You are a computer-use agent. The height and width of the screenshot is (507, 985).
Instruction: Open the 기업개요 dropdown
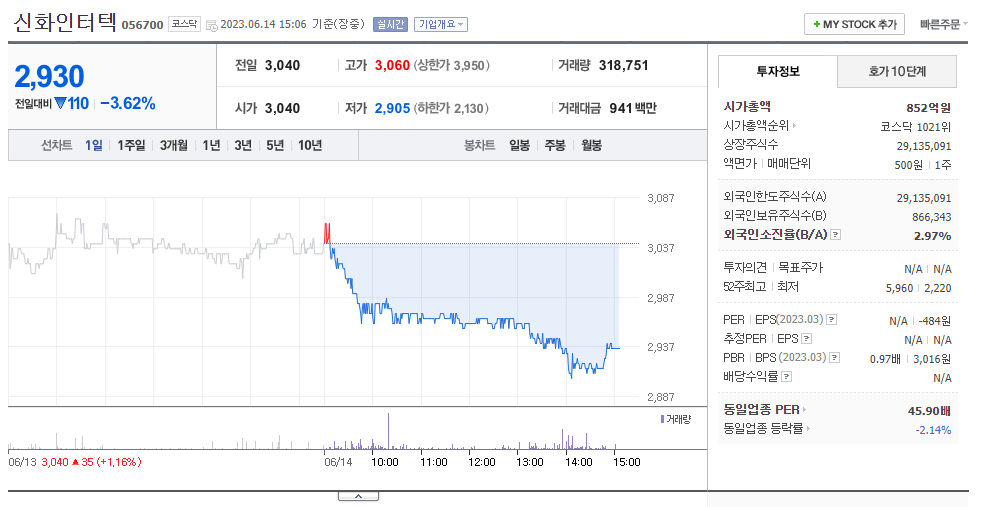(x=441, y=25)
